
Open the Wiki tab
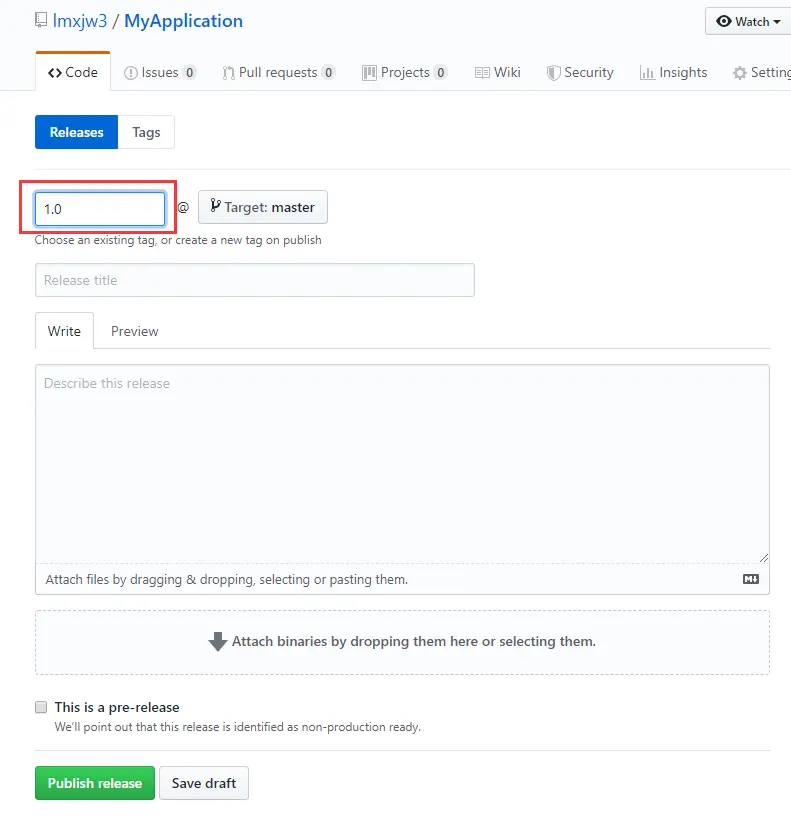497,72
